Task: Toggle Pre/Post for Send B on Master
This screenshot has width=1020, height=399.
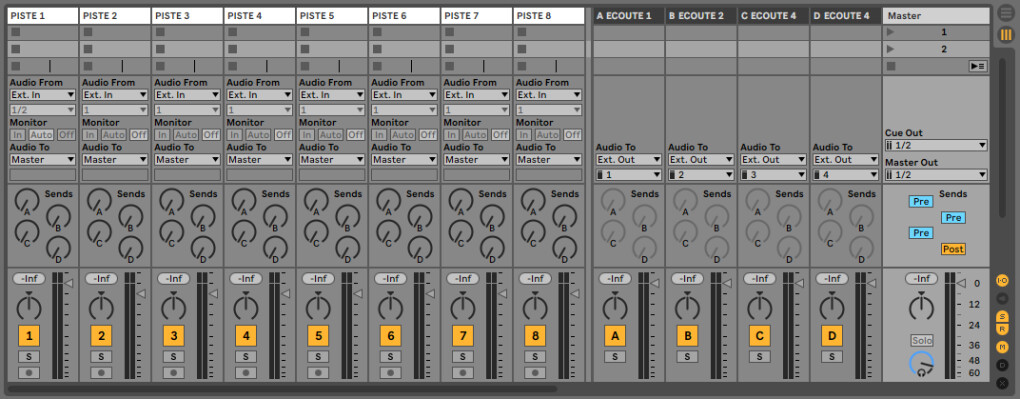Action: (953, 217)
